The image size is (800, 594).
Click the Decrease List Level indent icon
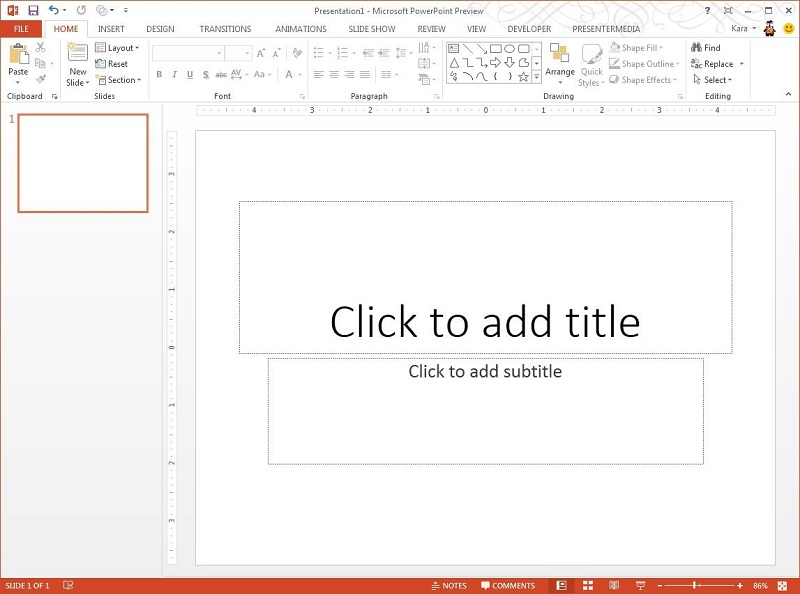click(368, 53)
